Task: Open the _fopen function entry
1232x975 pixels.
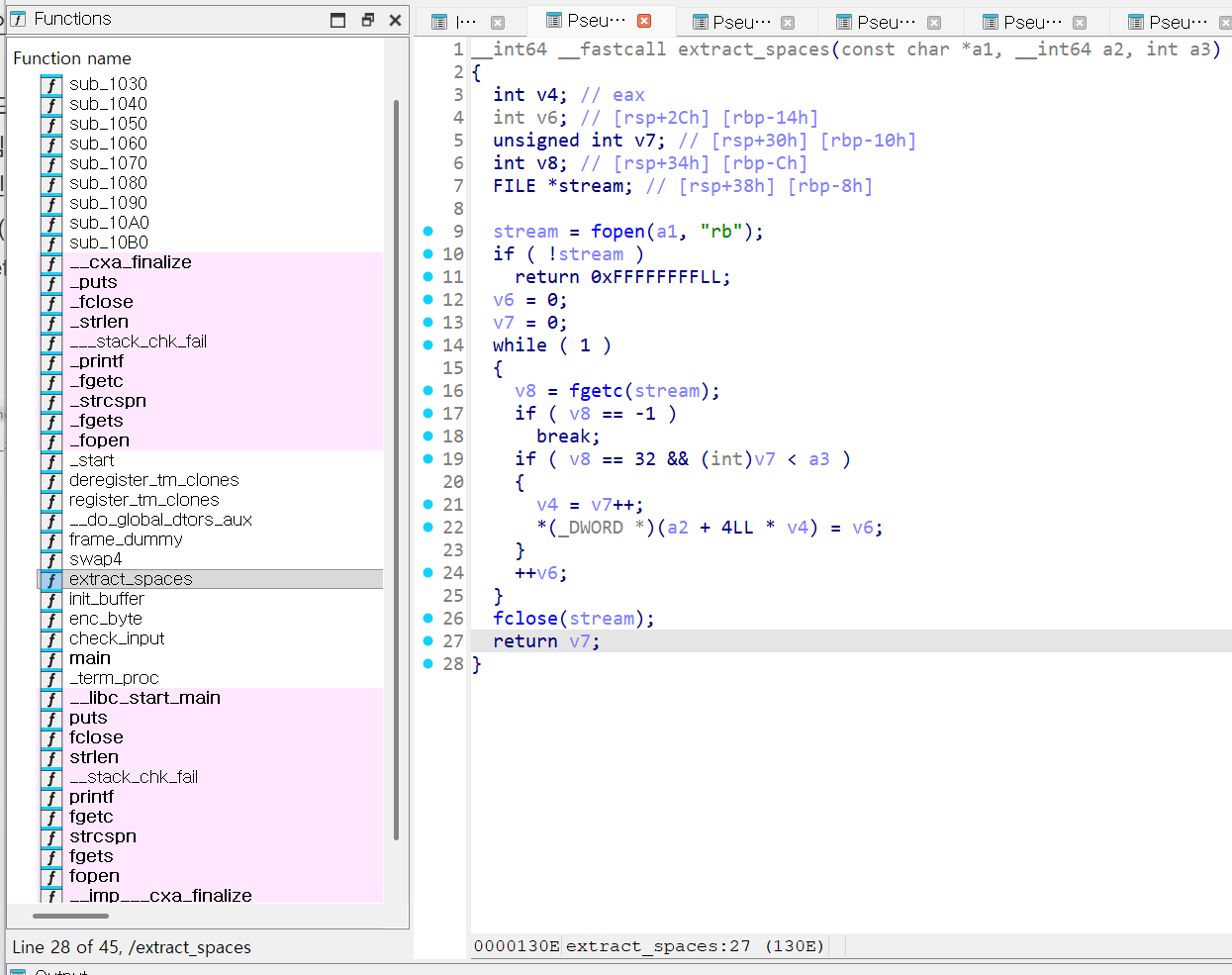Action: [x=99, y=440]
